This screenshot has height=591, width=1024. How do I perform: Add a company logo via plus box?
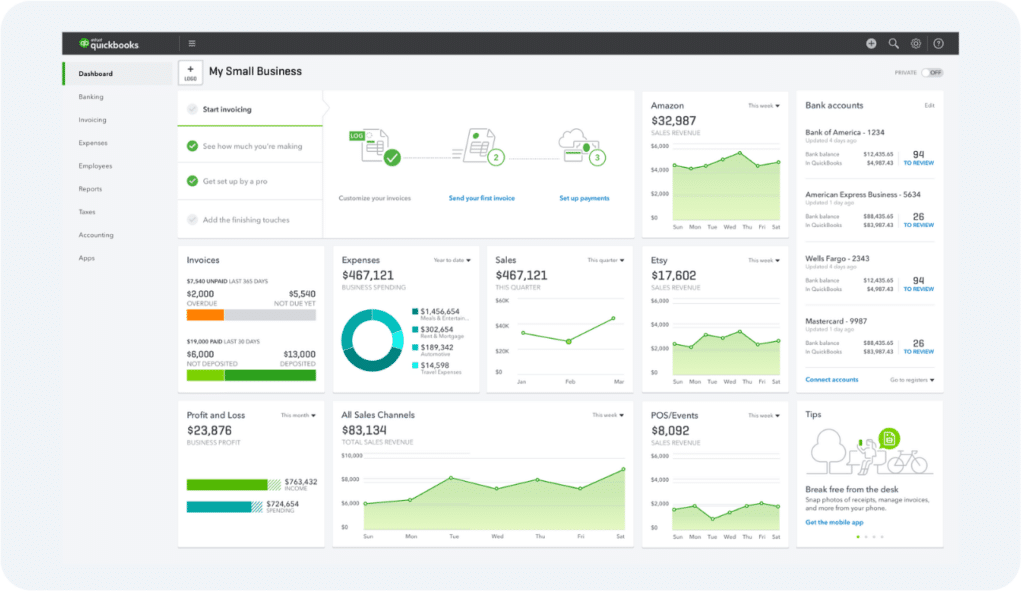[190, 72]
